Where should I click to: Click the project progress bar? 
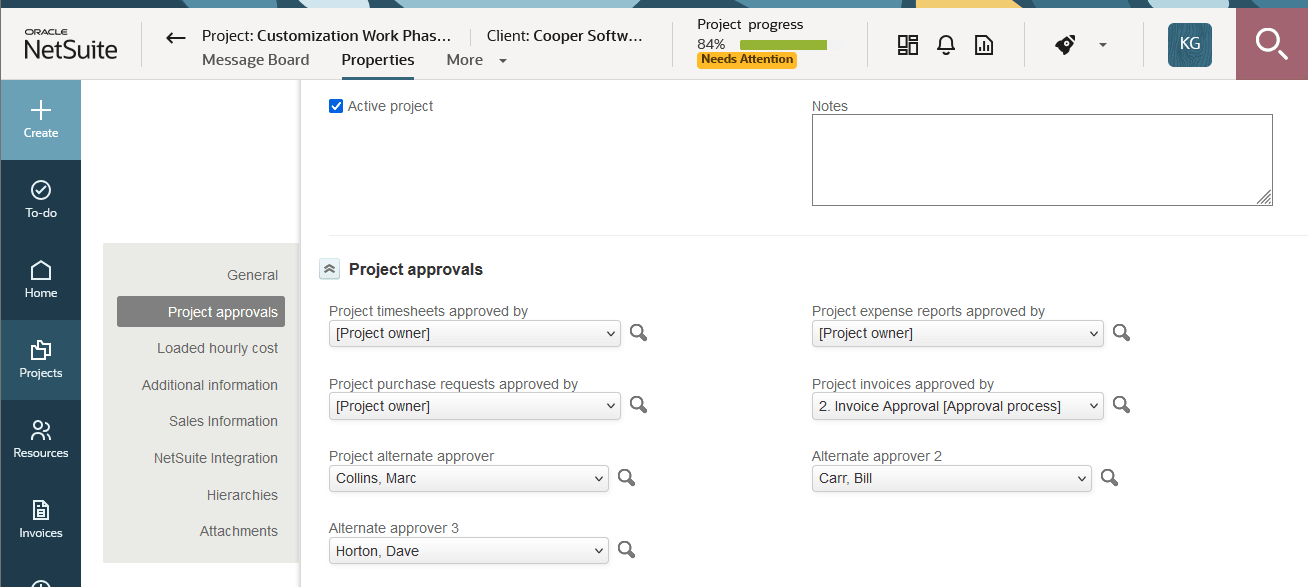pos(783,45)
